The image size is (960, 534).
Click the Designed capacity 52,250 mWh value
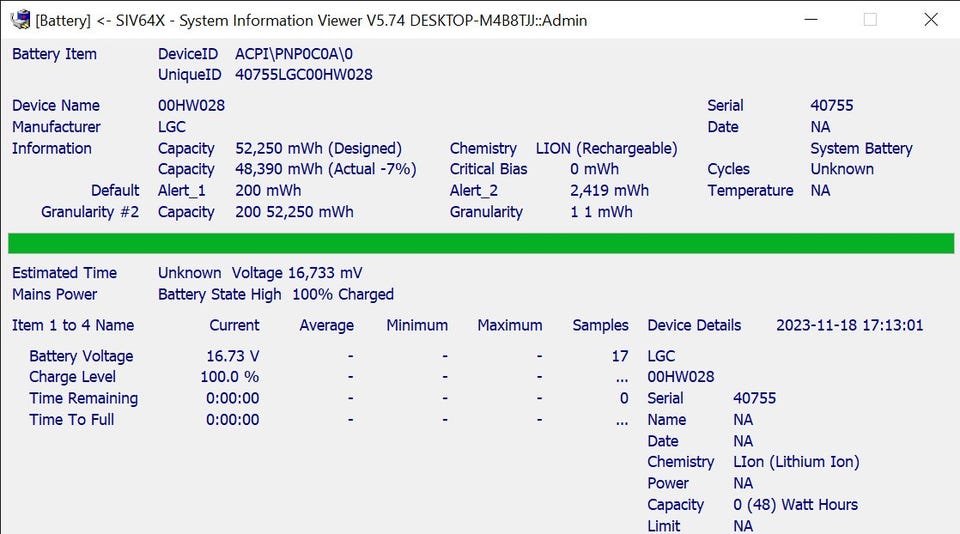(x=318, y=148)
